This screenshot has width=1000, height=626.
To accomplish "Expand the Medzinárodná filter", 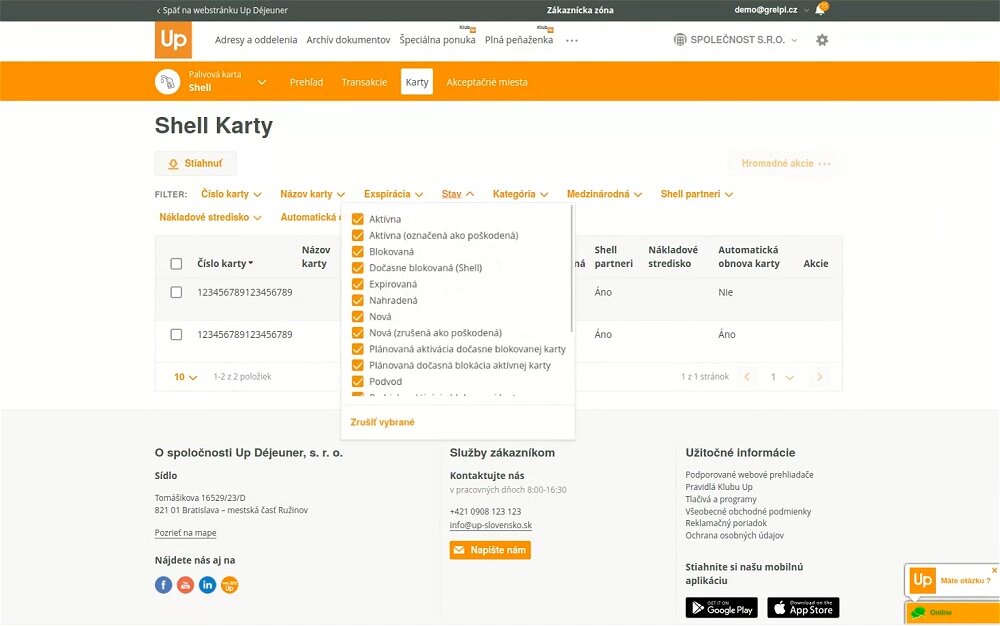I will [605, 194].
